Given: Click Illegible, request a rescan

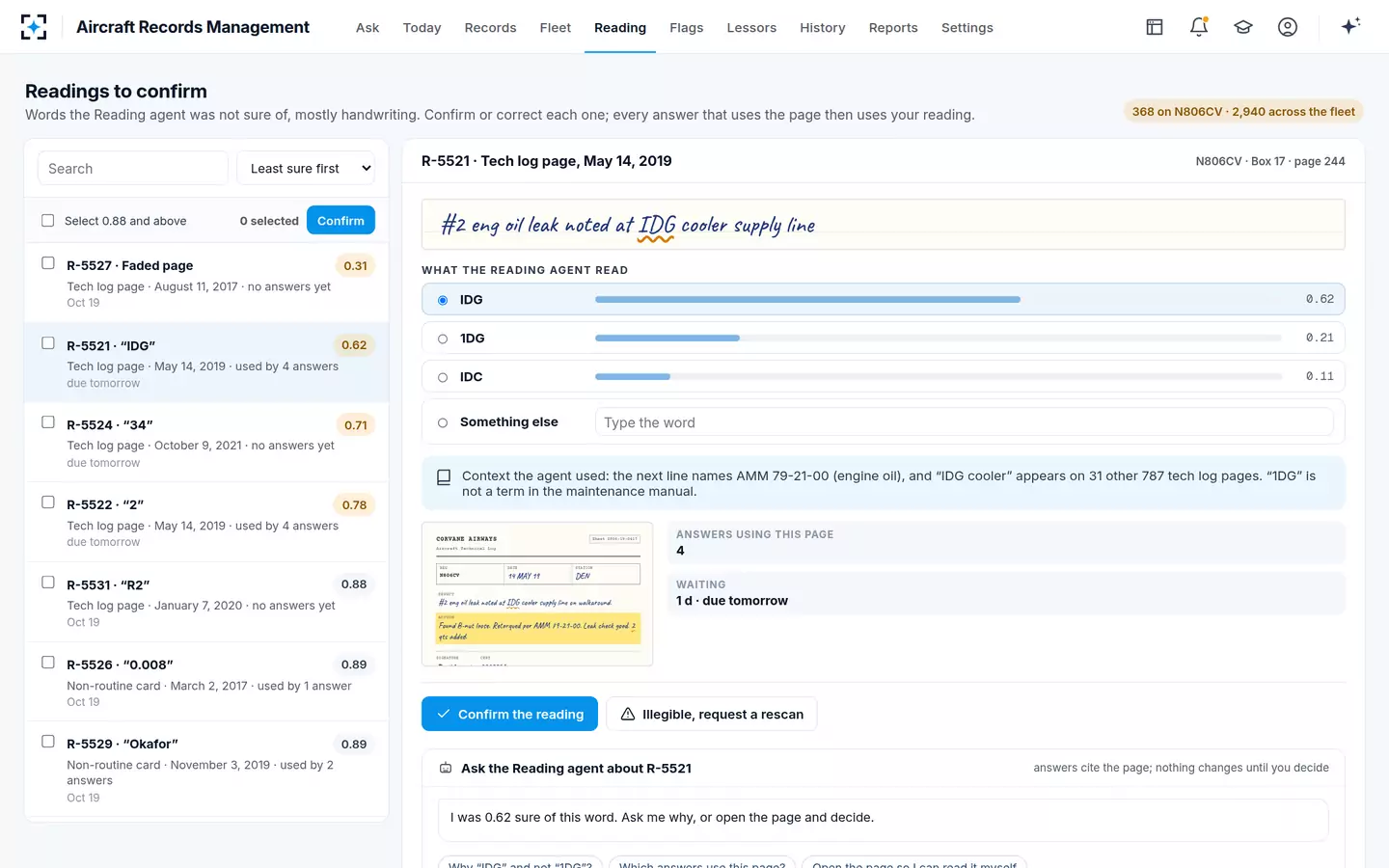Looking at the screenshot, I should (712, 714).
